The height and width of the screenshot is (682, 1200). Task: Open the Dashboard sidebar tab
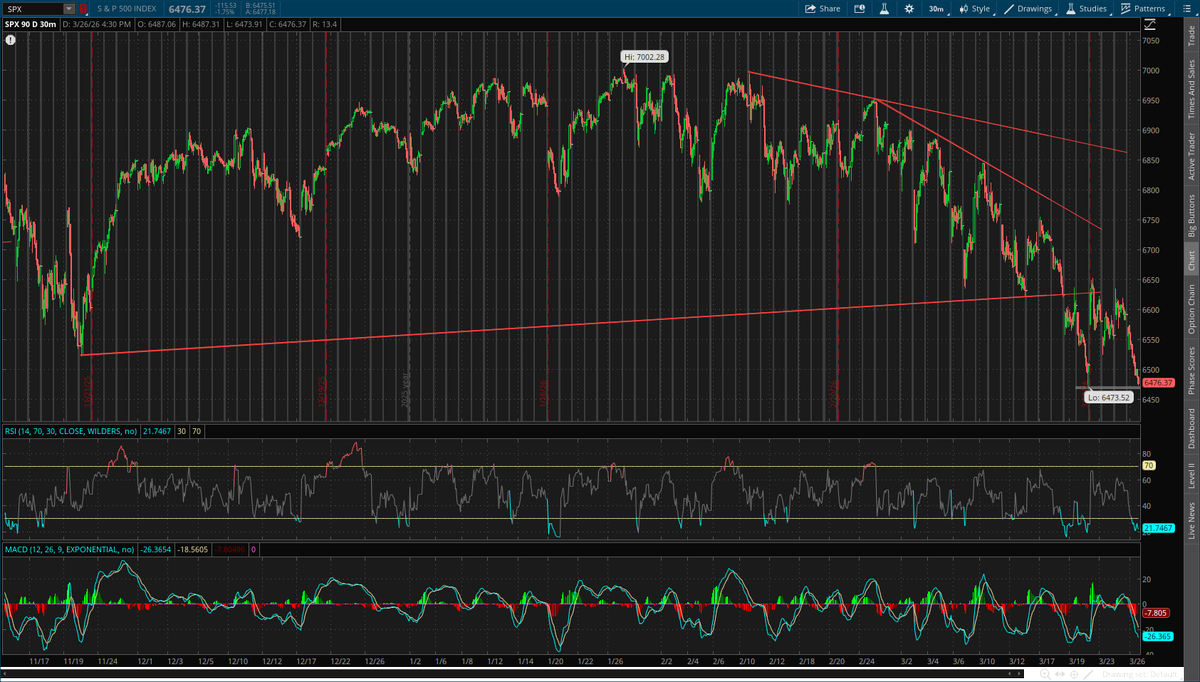1190,428
